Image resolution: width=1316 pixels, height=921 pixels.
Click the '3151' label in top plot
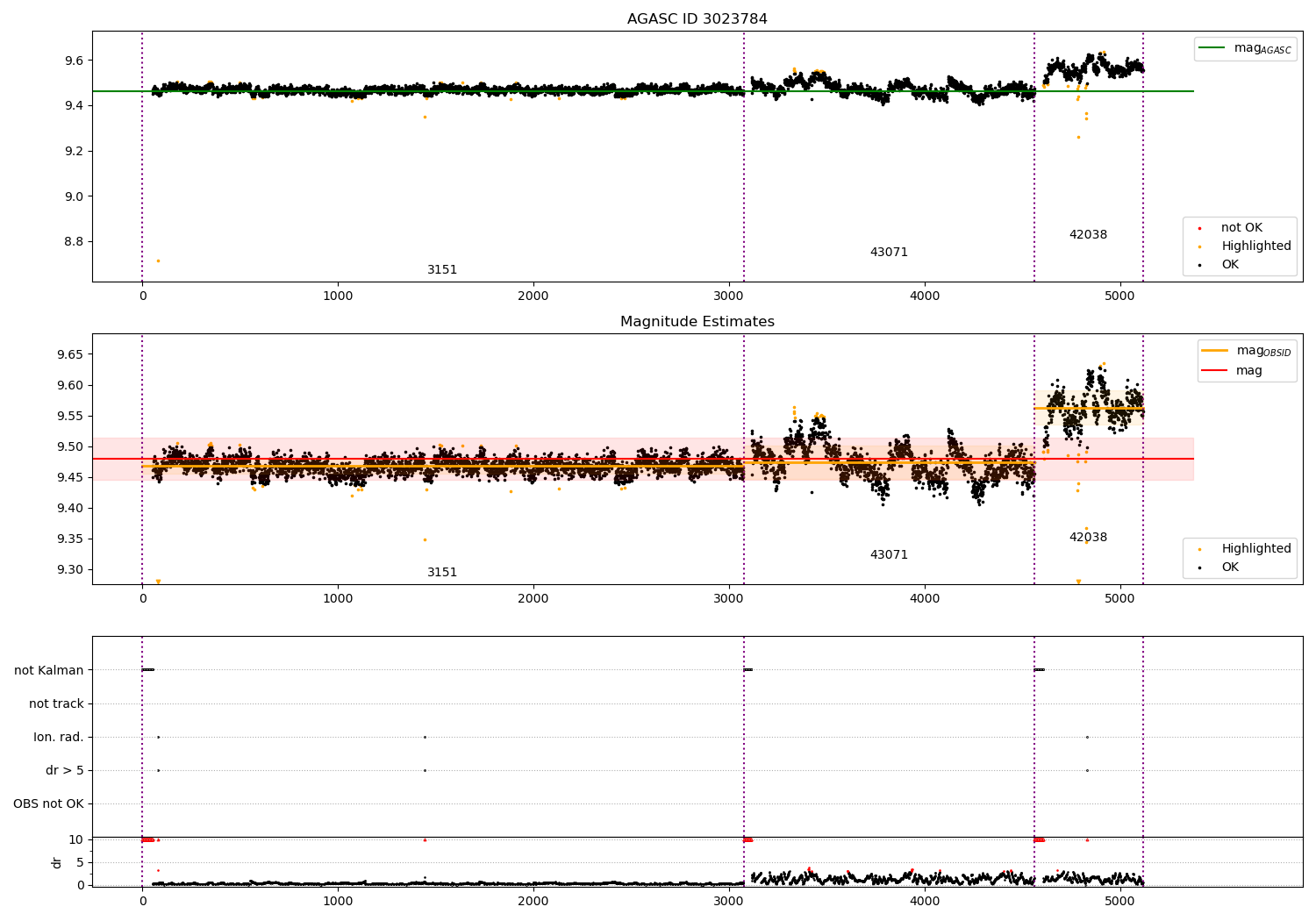click(x=442, y=270)
